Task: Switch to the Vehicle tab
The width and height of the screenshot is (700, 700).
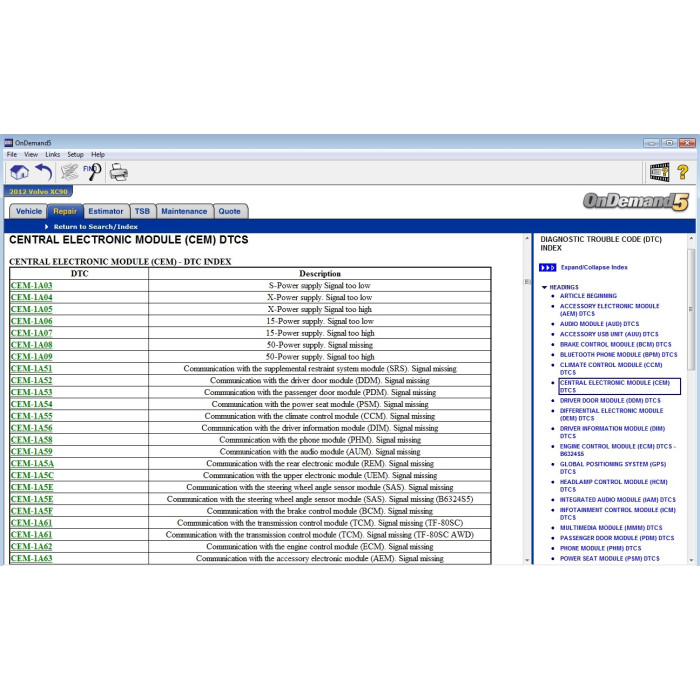Action: [29, 211]
